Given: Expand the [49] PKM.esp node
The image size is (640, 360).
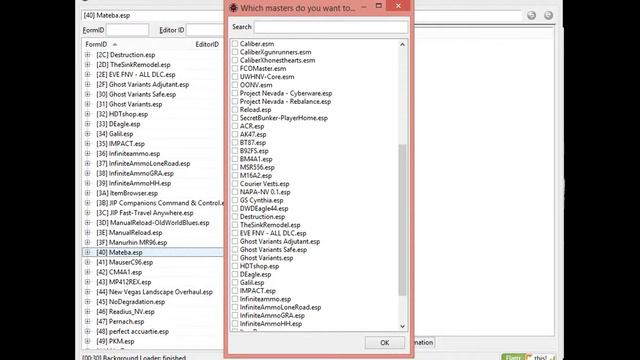Looking at the screenshot, I should click(87, 341).
